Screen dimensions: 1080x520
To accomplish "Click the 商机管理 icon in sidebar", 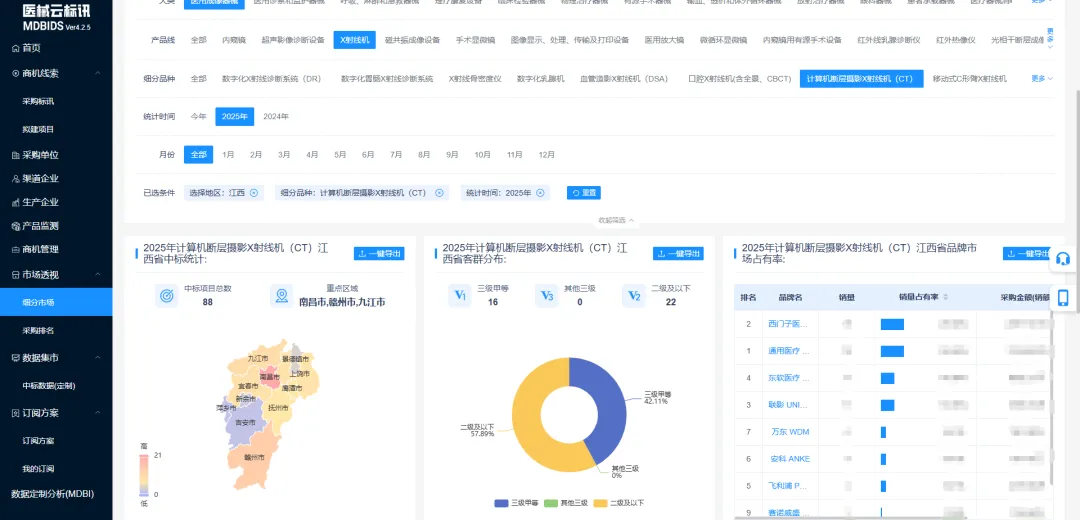I will pos(16,249).
